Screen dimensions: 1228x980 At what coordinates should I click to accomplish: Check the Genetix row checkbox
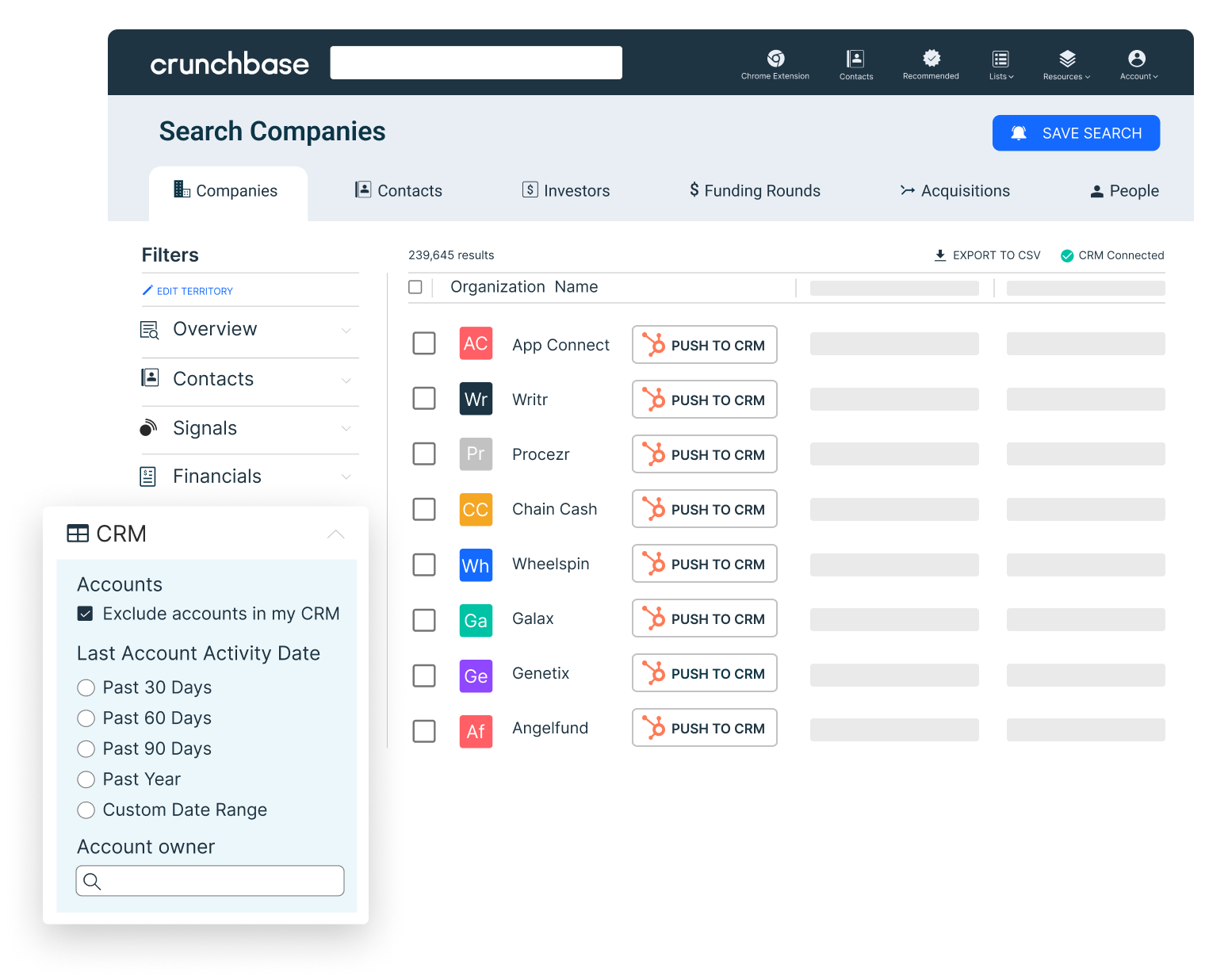pos(424,676)
